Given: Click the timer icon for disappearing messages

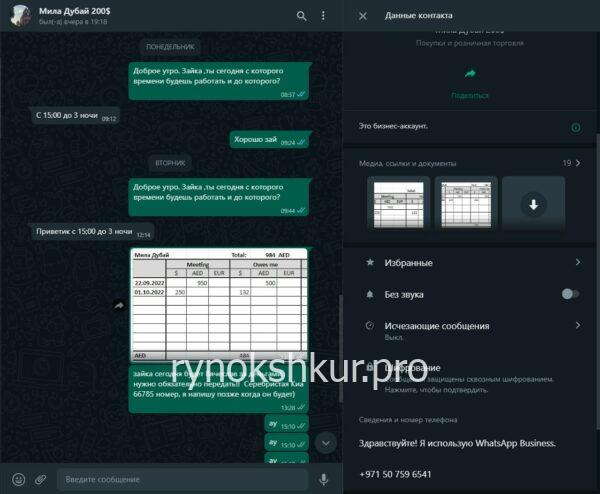Looking at the screenshot, I should pyautogui.click(x=370, y=326).
